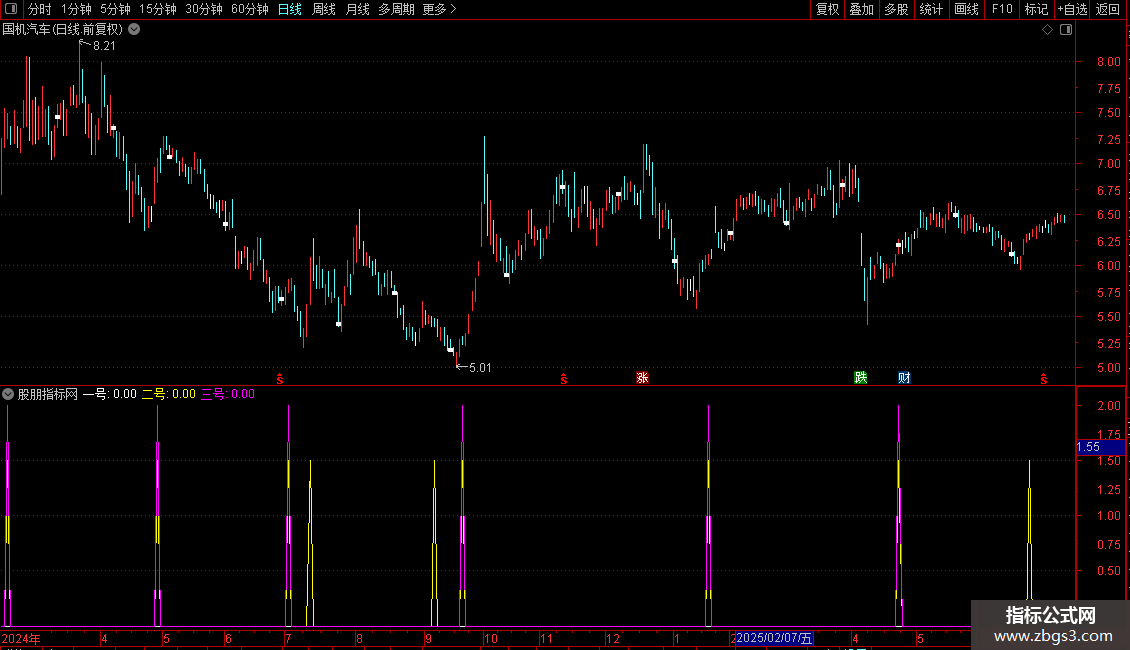This screenshot has width=1130, height=650.
Task: Click the 三号: 0.00 indicator value
Action: pyautogui.click(x=228, y=394)
